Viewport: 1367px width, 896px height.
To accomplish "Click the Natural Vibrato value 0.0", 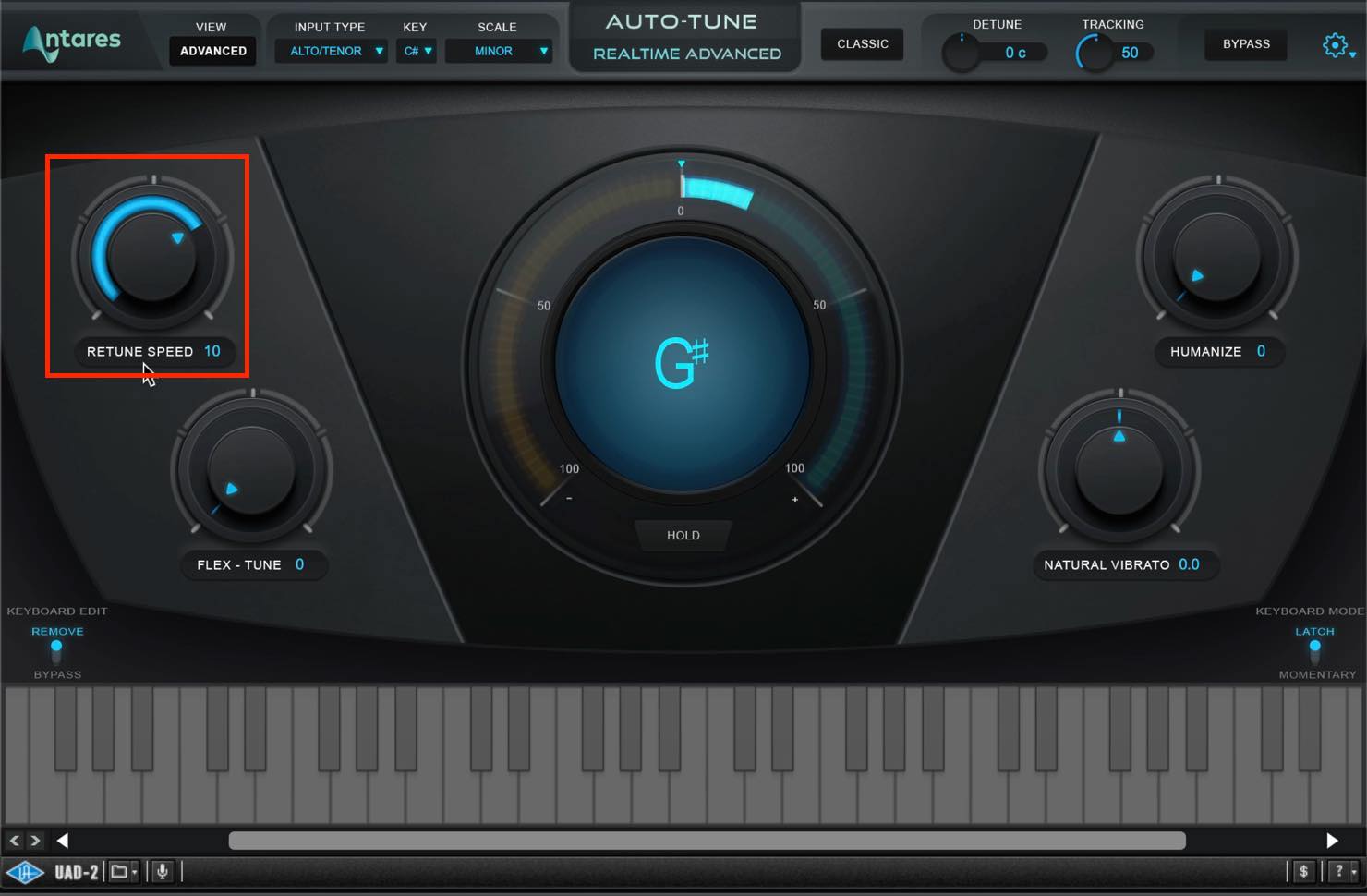I will (x=1189, y=564).
